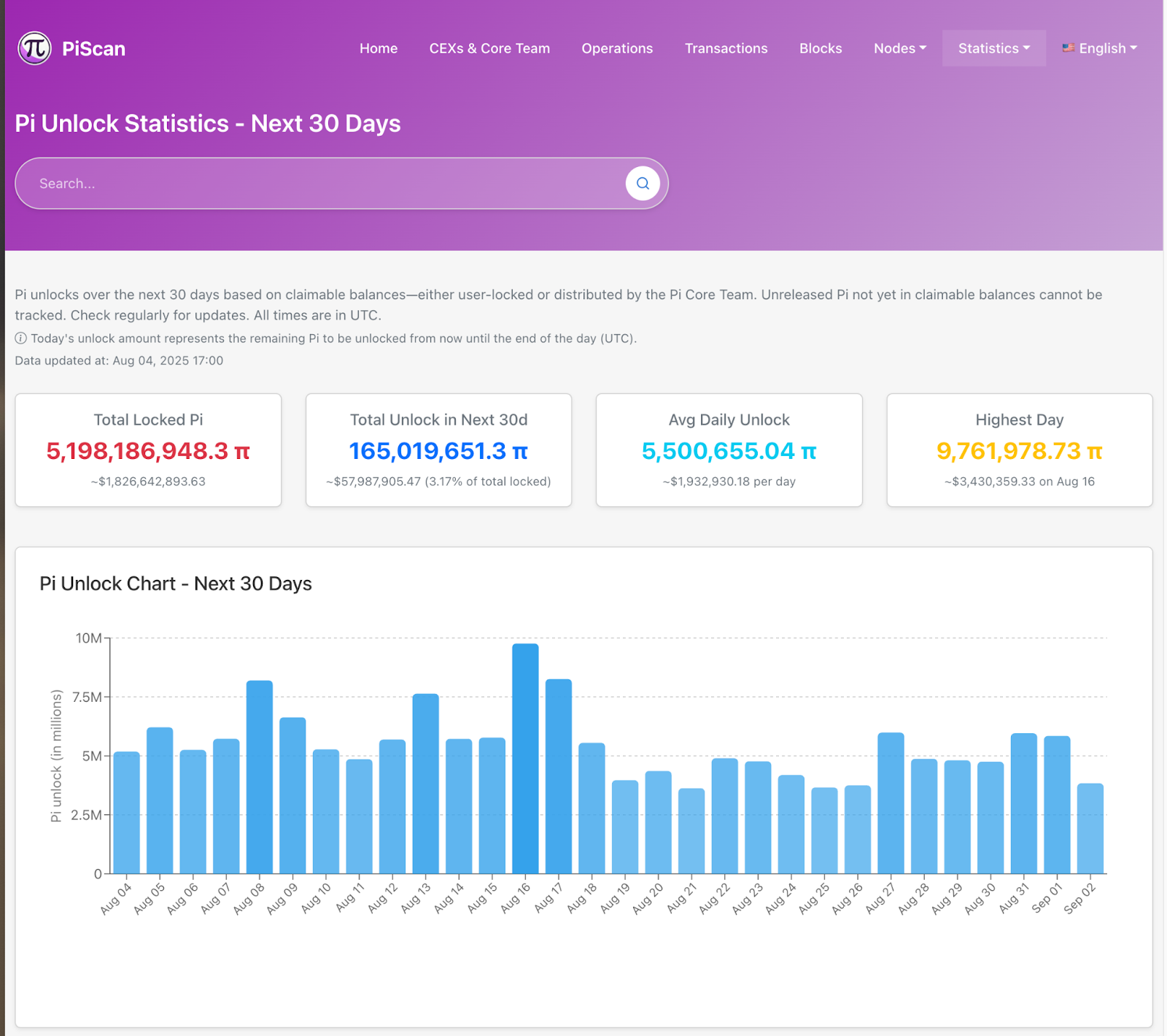Click the PiScan pi logo icon
The height and width of the screenshot is (1036, 1167).
34,48
